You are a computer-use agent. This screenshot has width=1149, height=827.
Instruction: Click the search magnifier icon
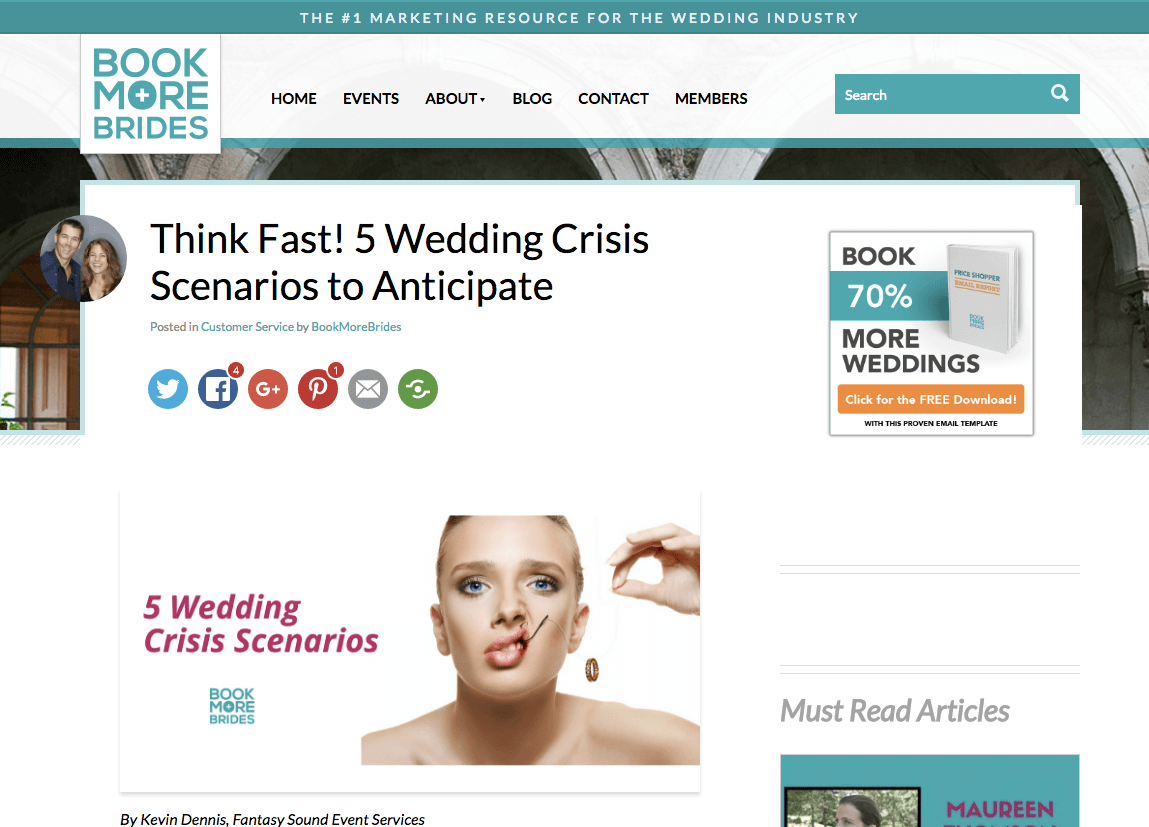pos(1060,93)
